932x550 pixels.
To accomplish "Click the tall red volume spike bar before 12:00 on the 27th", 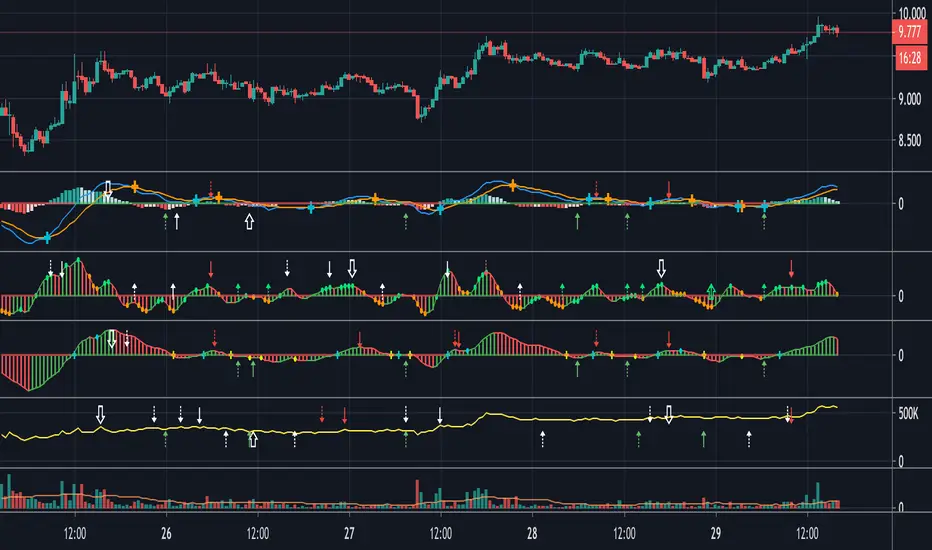I will coord(417,494).
